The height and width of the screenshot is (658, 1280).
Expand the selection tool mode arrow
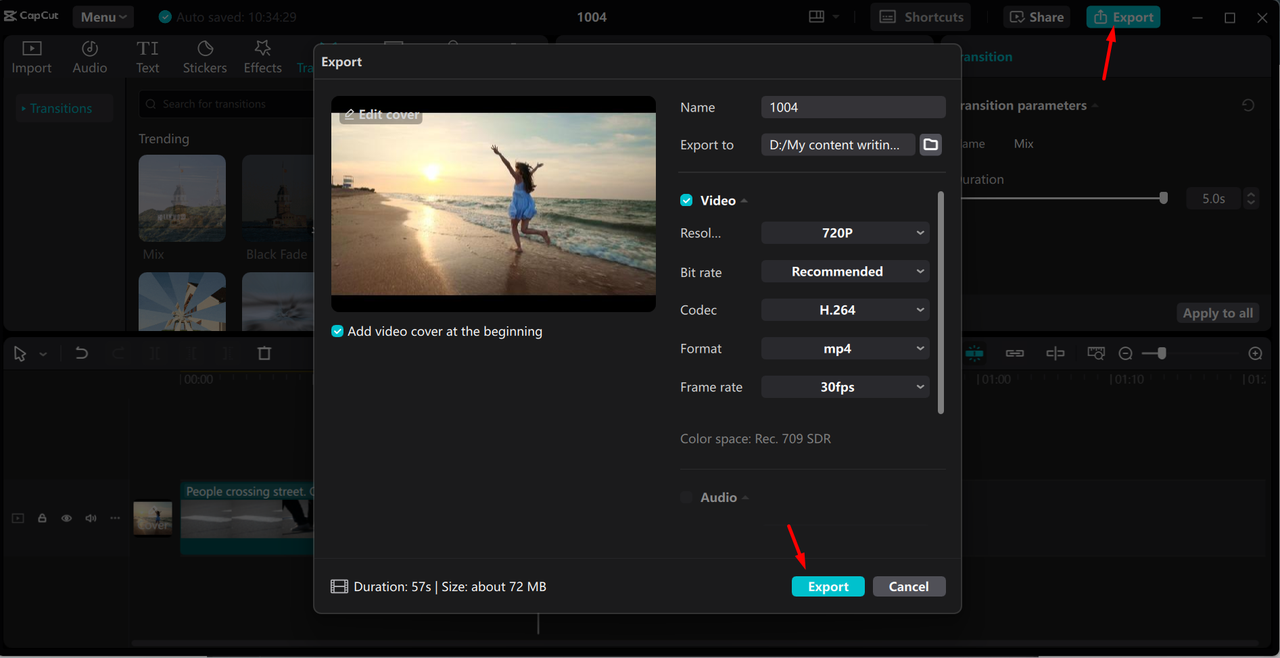[43, 355]
